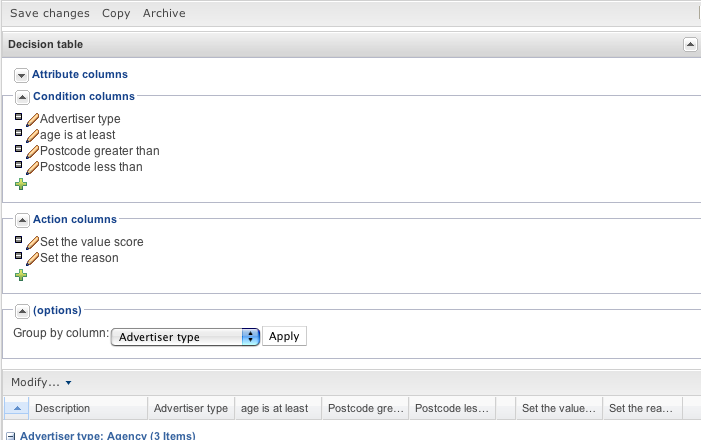Click Save changes in the toolbar
The width and height of the screenshot is (701, 440).
pos(50,13)
